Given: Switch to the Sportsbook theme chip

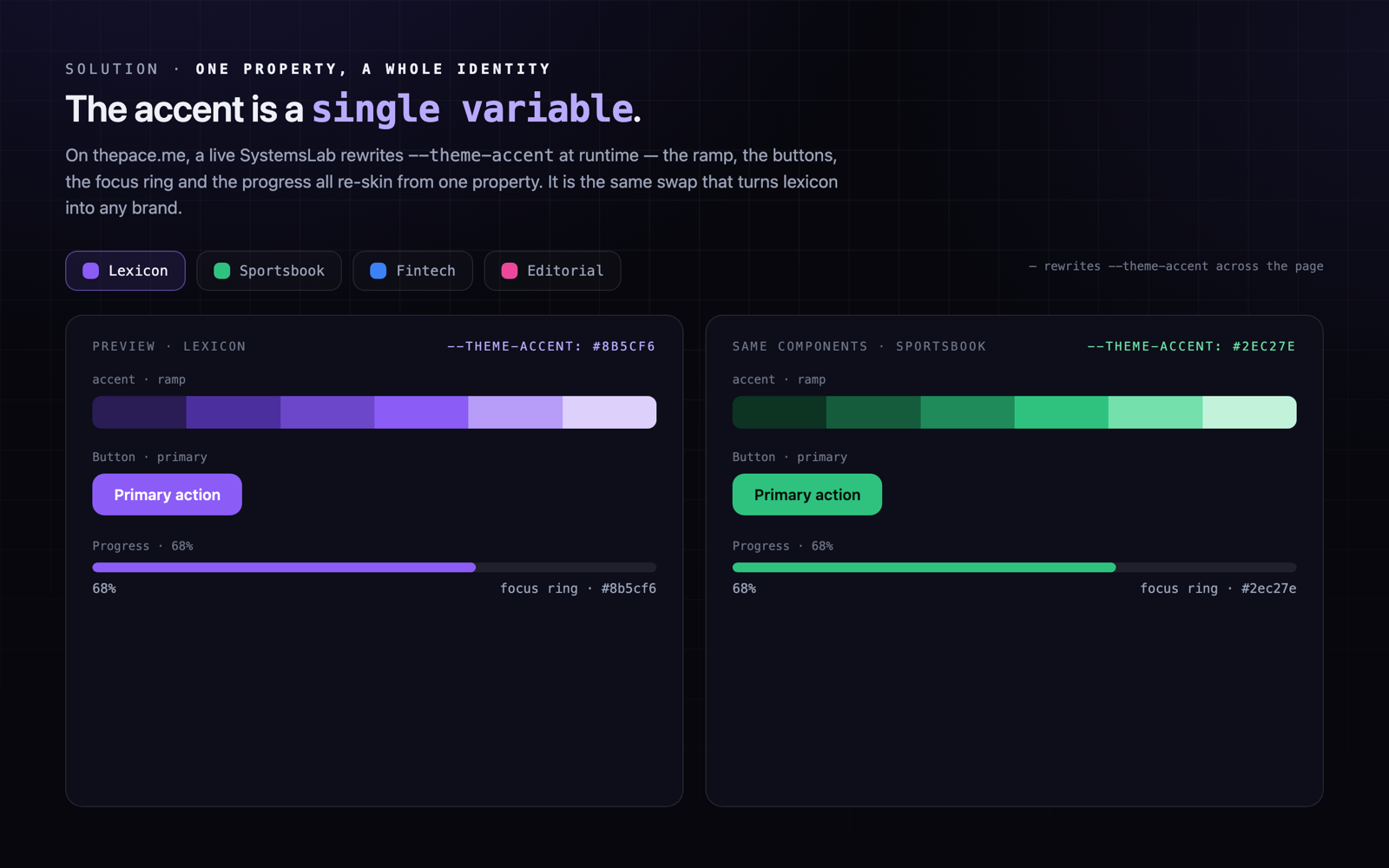Looking at the screenshot, I should [x=269, y=271].
